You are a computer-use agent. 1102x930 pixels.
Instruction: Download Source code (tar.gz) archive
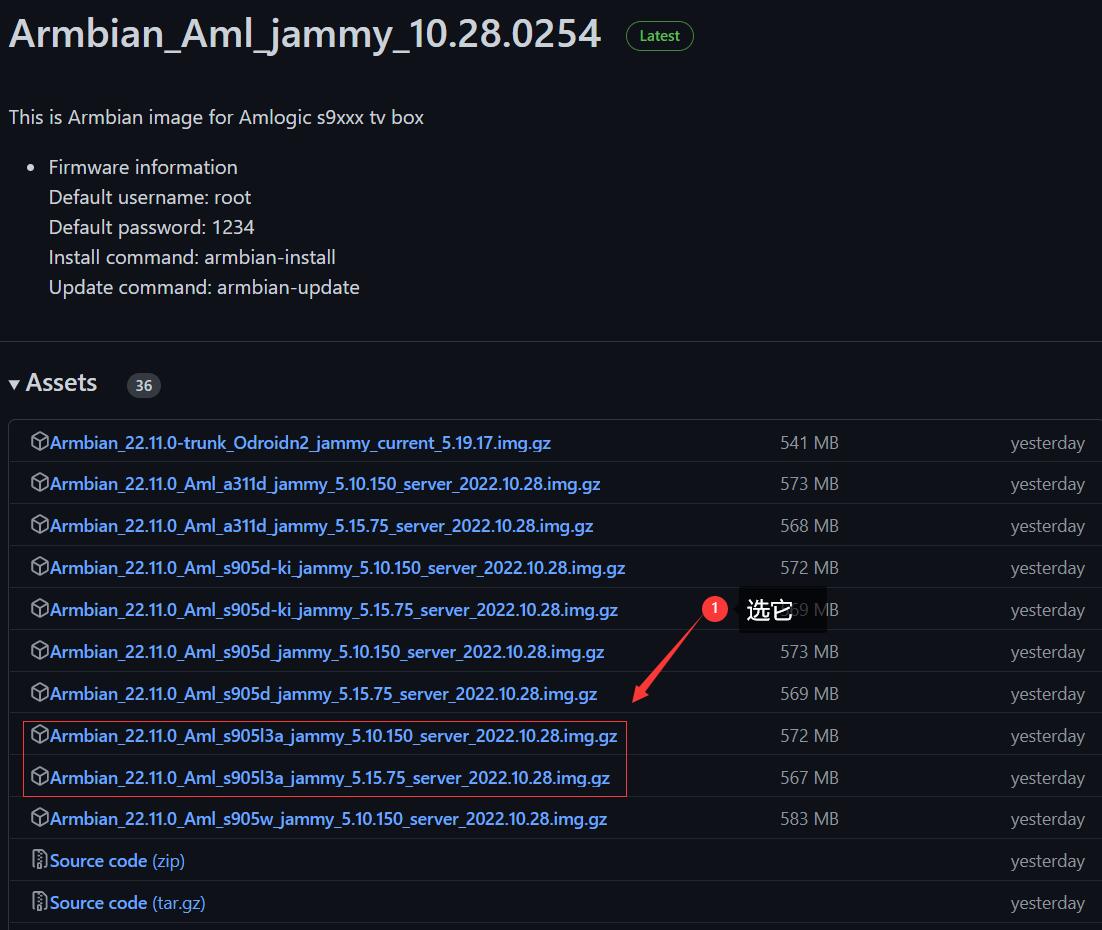point(127,903)
